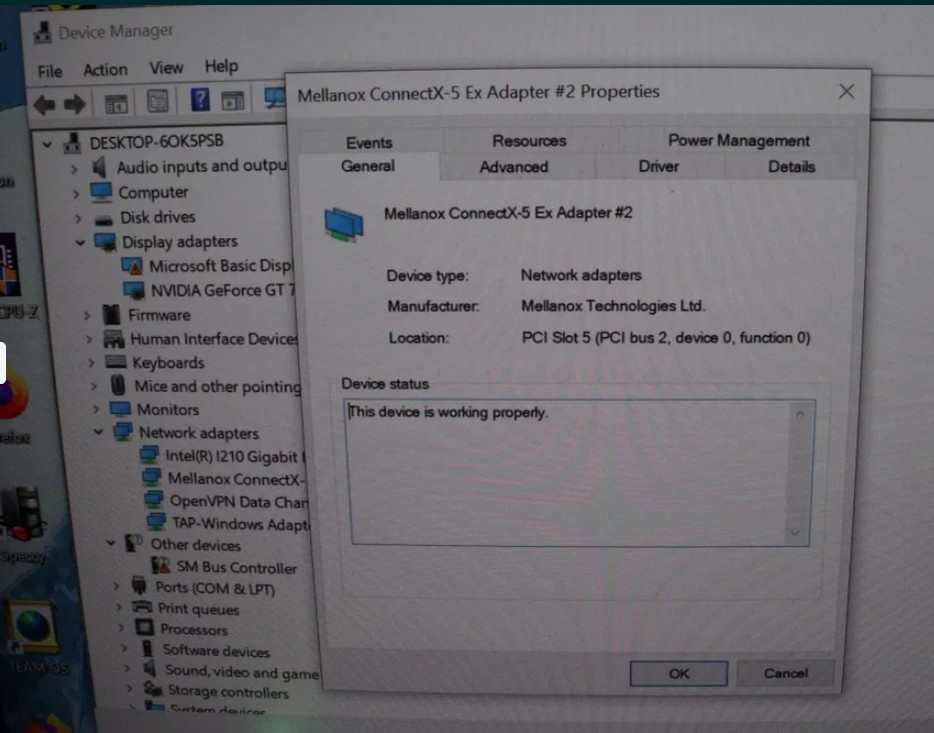Image resolution: width=934 pixels, height=733 pixels.
Task: Click the blue Help question mark icon
Action: pyautogui.click(x=200, y=101)
